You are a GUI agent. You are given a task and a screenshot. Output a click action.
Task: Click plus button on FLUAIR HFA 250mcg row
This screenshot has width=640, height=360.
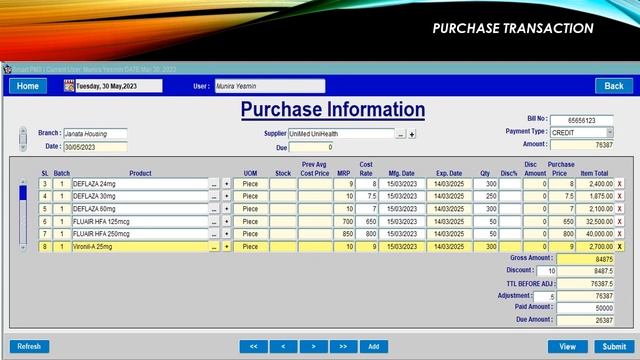click(227, 234)
